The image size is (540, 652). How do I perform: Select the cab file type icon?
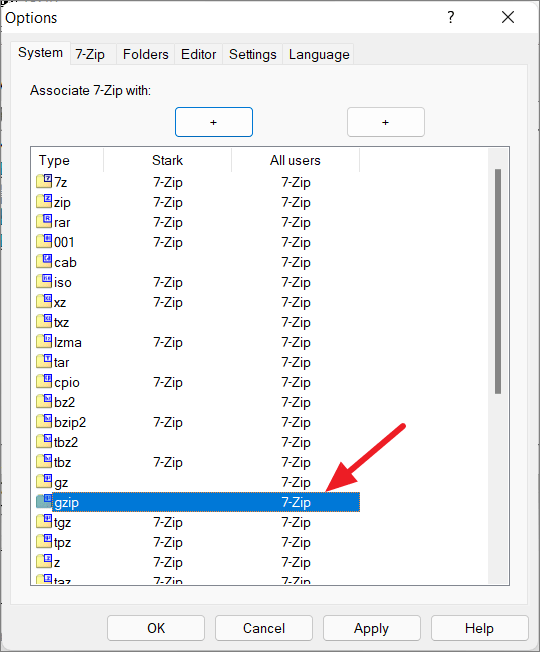tap(44, 262)
